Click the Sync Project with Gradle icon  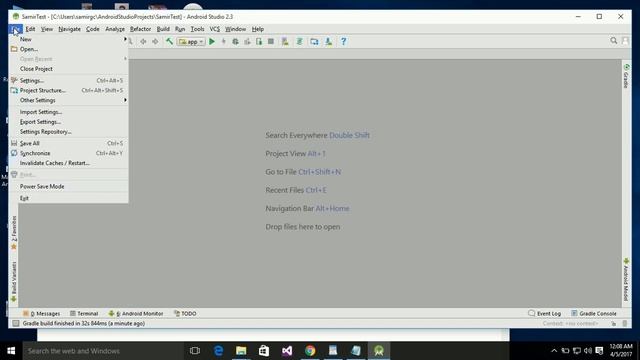[299, 41]
